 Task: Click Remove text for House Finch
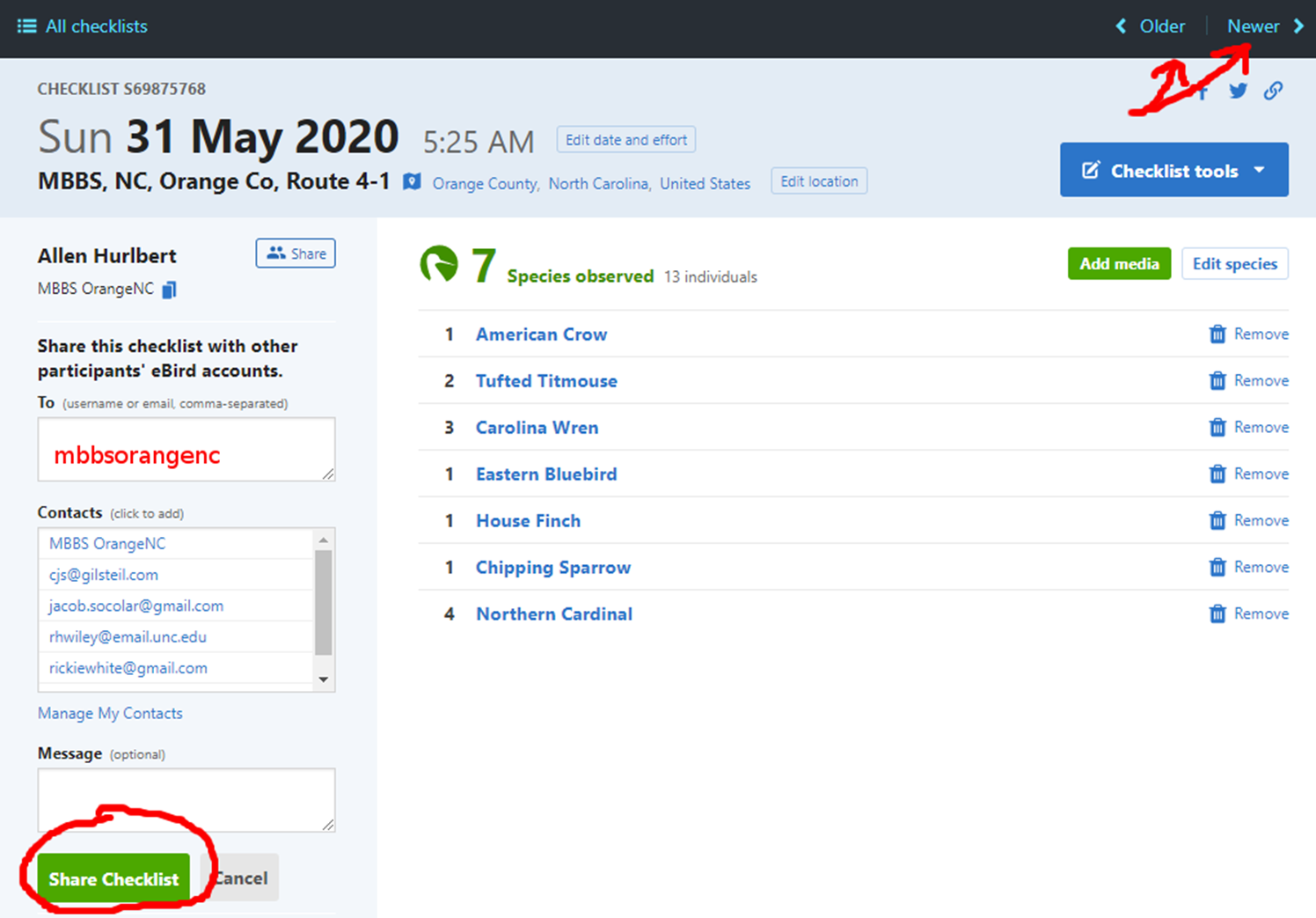click(1261, 521)
